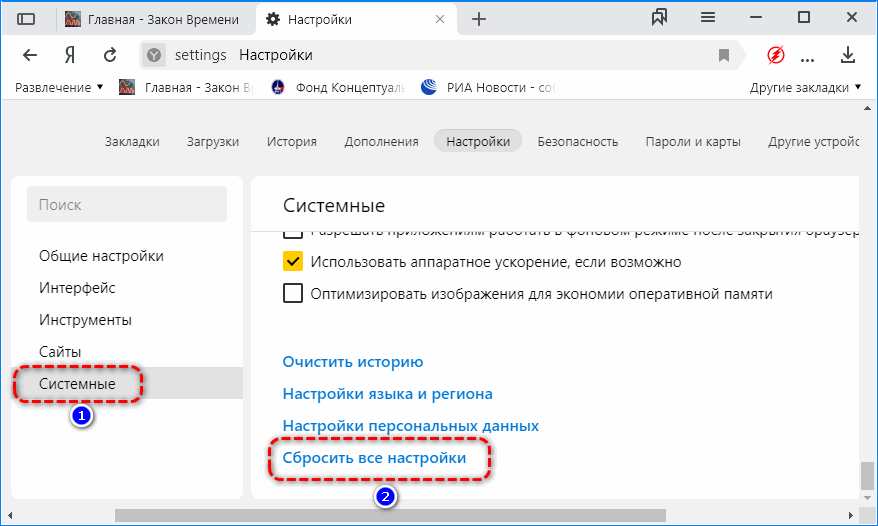Bookmark this page using the address bar flag icon
Screen dimensions: 878x526
pyautogui.click(x=724, y=55)
